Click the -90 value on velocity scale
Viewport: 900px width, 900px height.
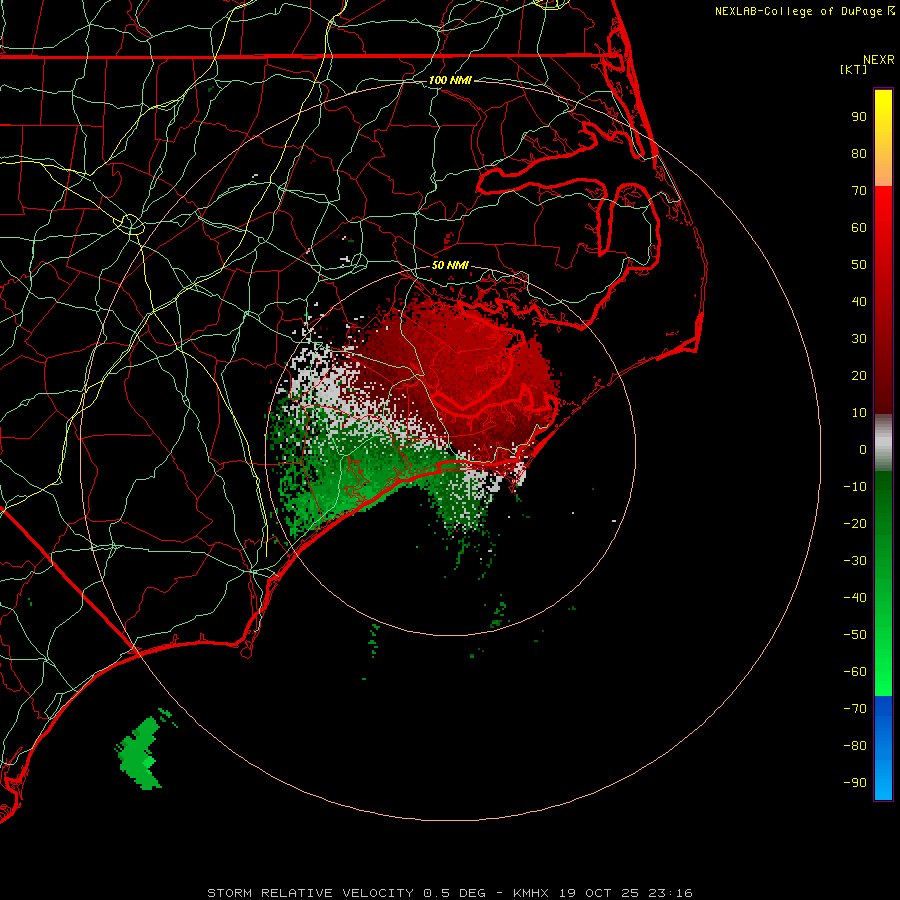click(855, 783)
